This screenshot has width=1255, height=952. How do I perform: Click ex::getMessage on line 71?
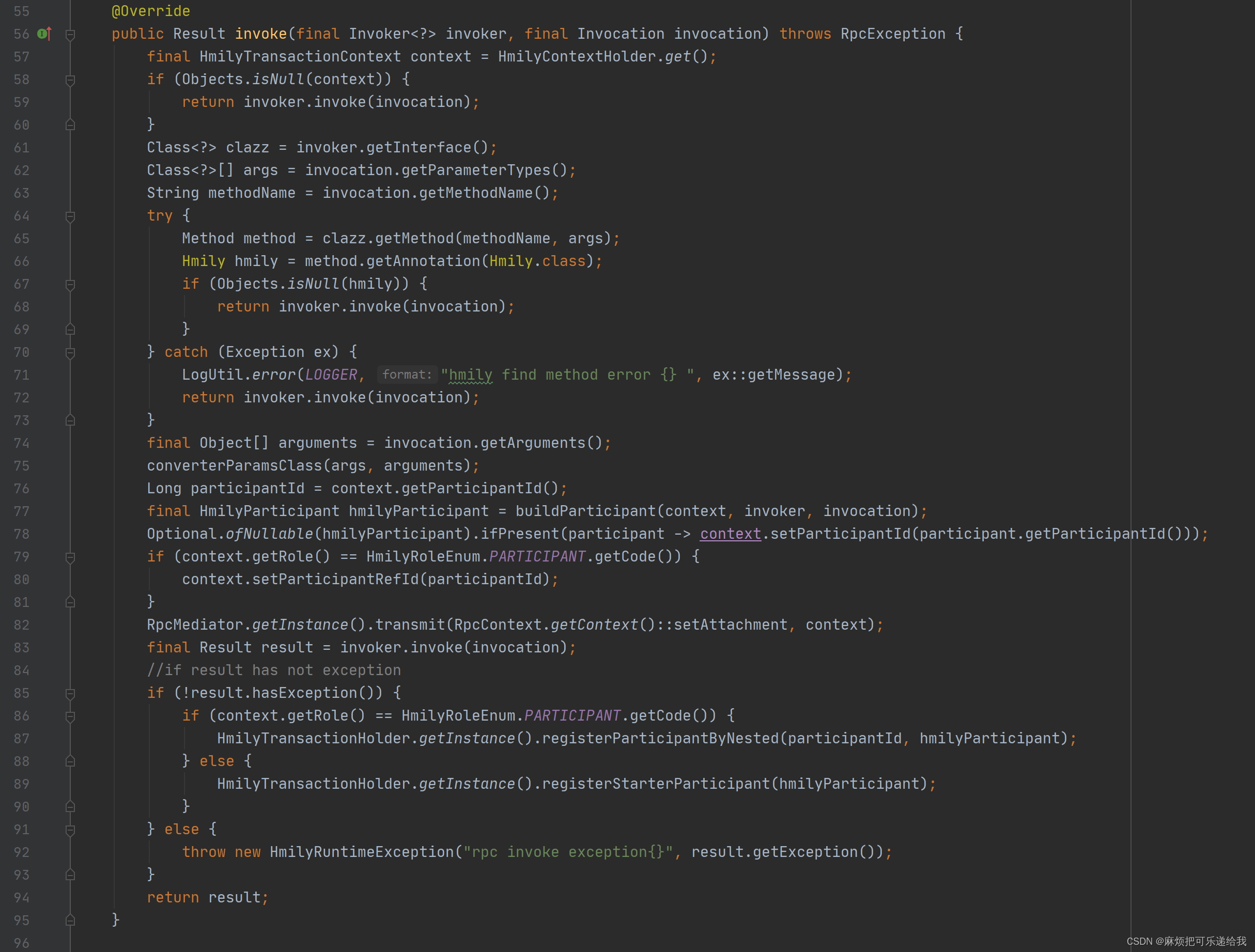pos(774,374)
